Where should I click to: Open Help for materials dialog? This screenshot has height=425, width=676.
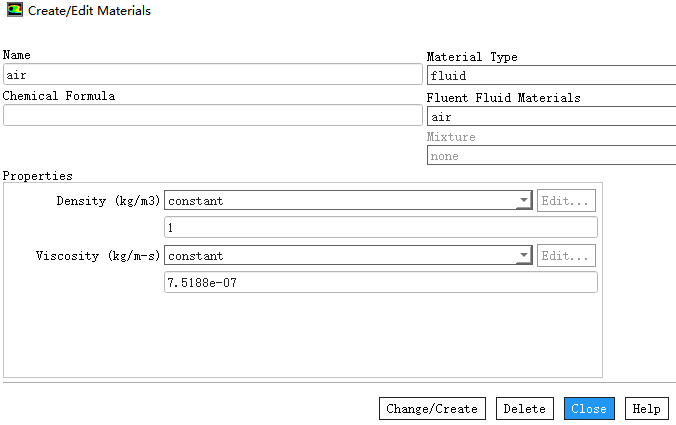coord(646,409)
